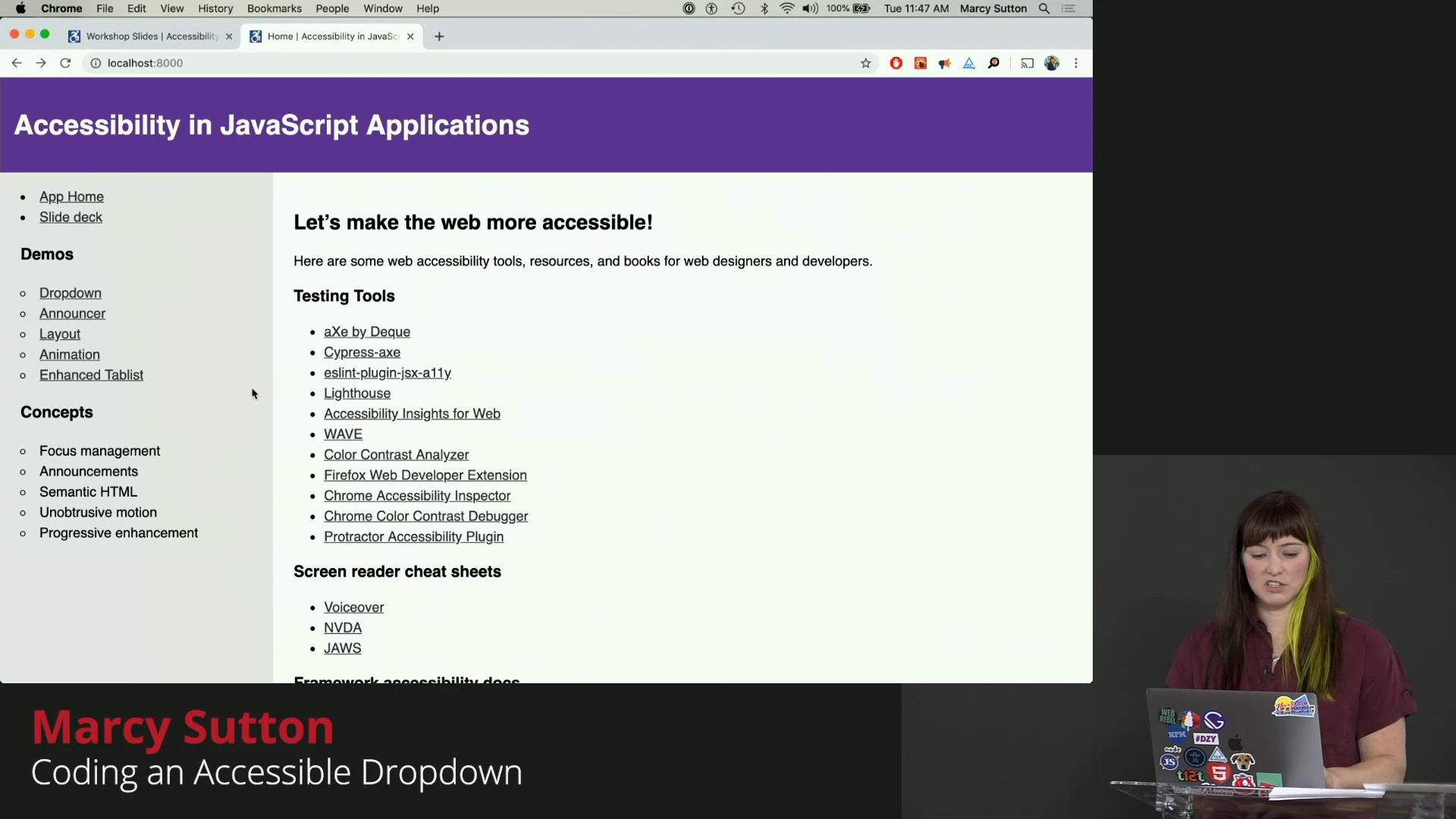Open the Enhanced Tablist demo link
This screenshot has width=1456, height=819.
[x=91, y=375]
